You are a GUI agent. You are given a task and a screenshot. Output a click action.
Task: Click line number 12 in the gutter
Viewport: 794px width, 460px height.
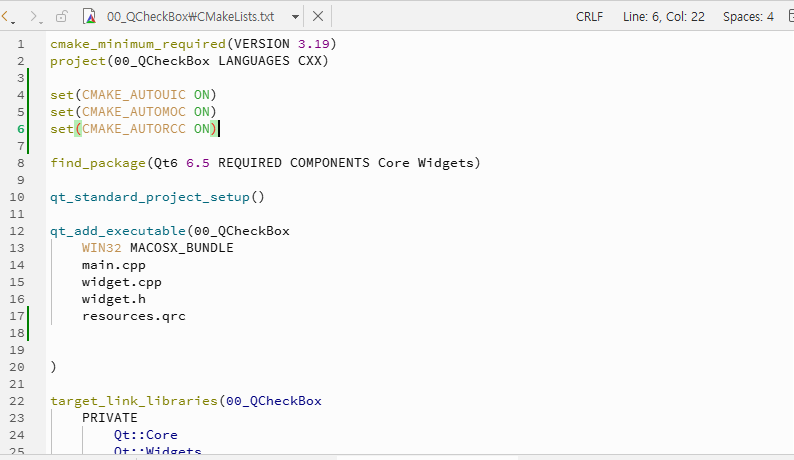pos(17,231)
